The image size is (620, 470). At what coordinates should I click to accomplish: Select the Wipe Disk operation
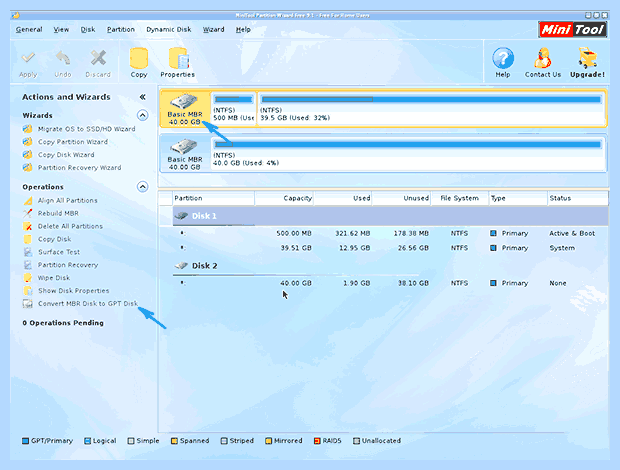tap(54, 278)
